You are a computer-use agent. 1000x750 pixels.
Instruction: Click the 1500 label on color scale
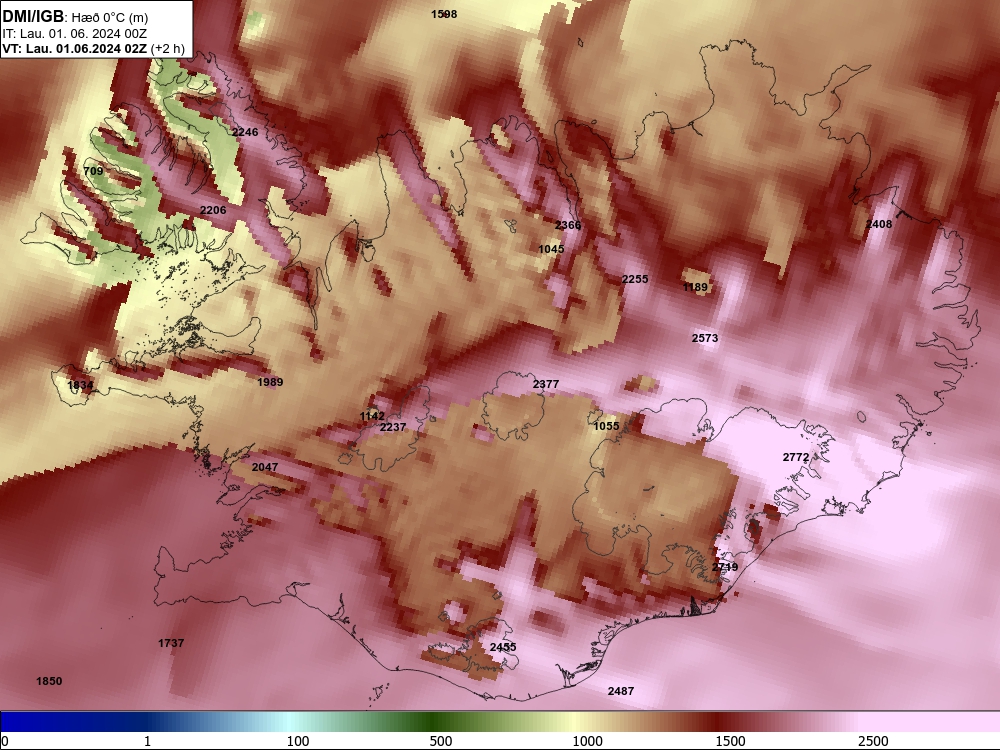730,741
